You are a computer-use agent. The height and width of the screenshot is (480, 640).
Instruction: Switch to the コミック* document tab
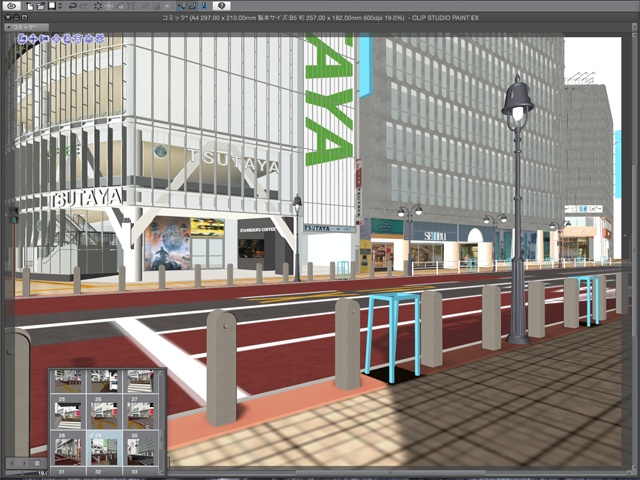tap(27, 27)
